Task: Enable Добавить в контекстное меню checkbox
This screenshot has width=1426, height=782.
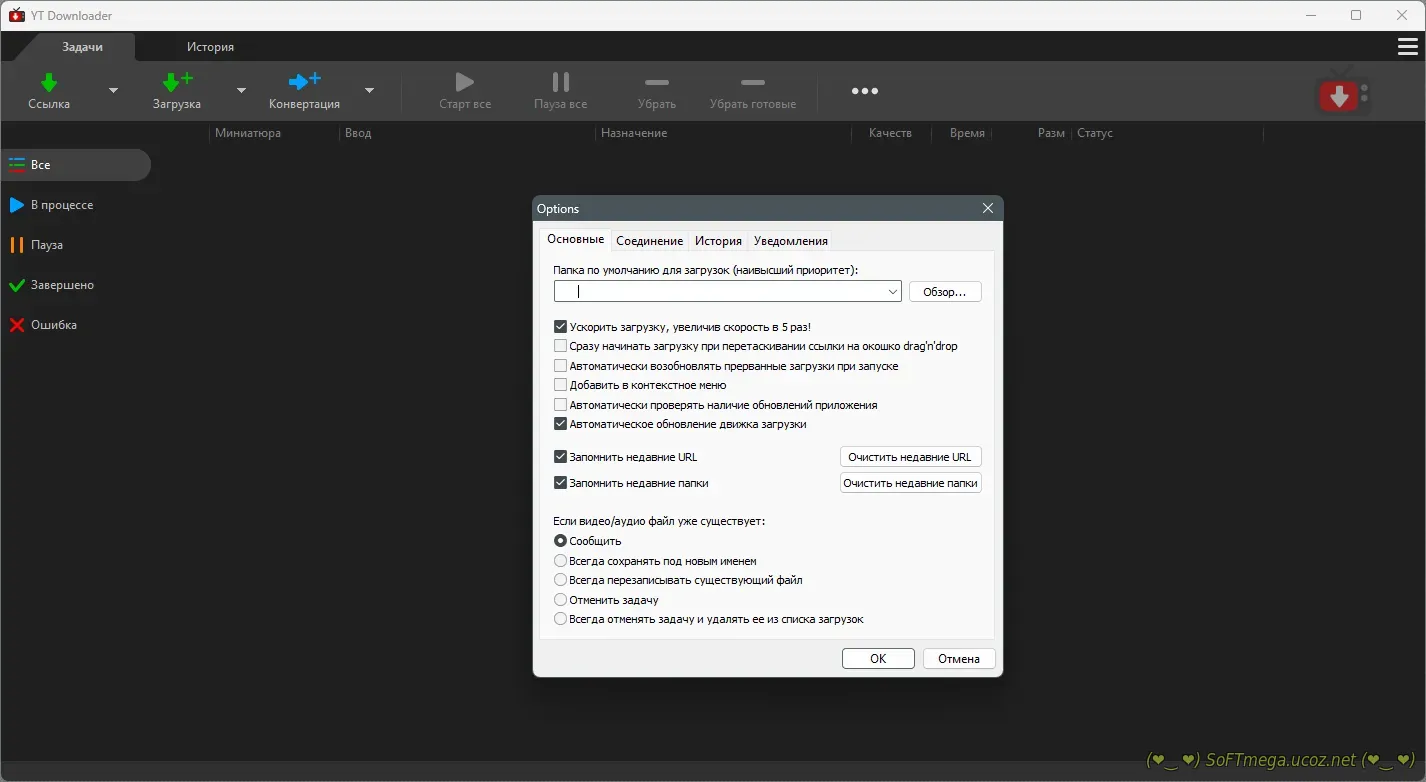Action: point(560,385)
